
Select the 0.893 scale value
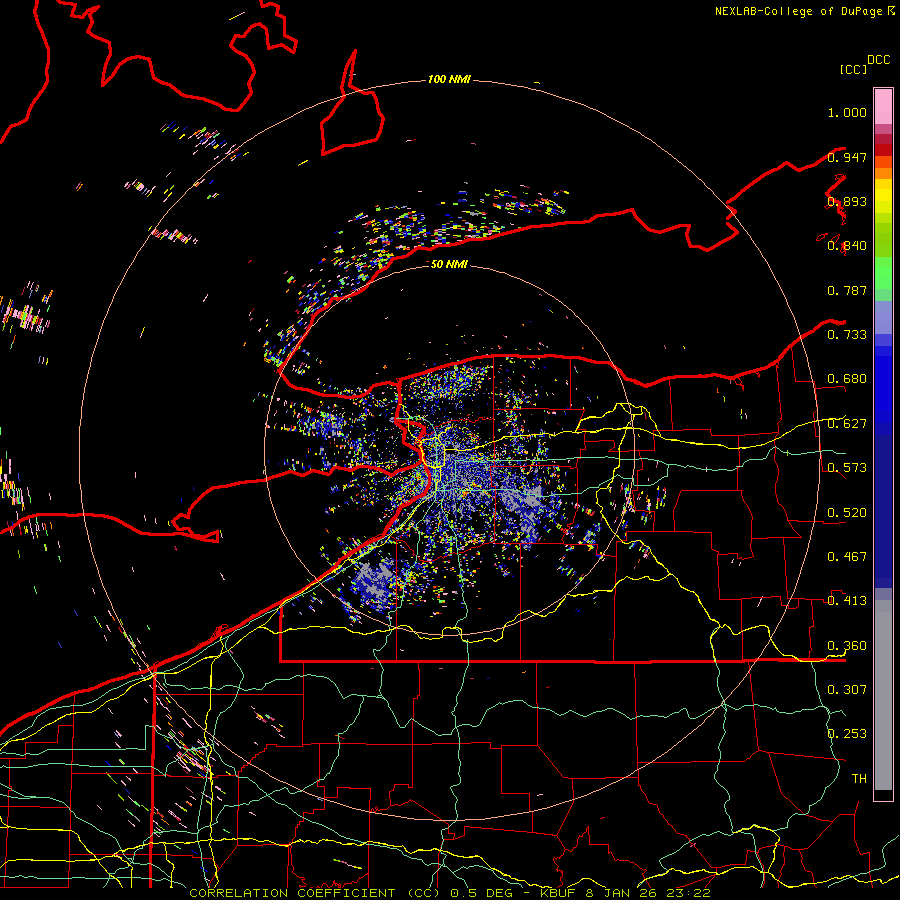pos(847,201)
